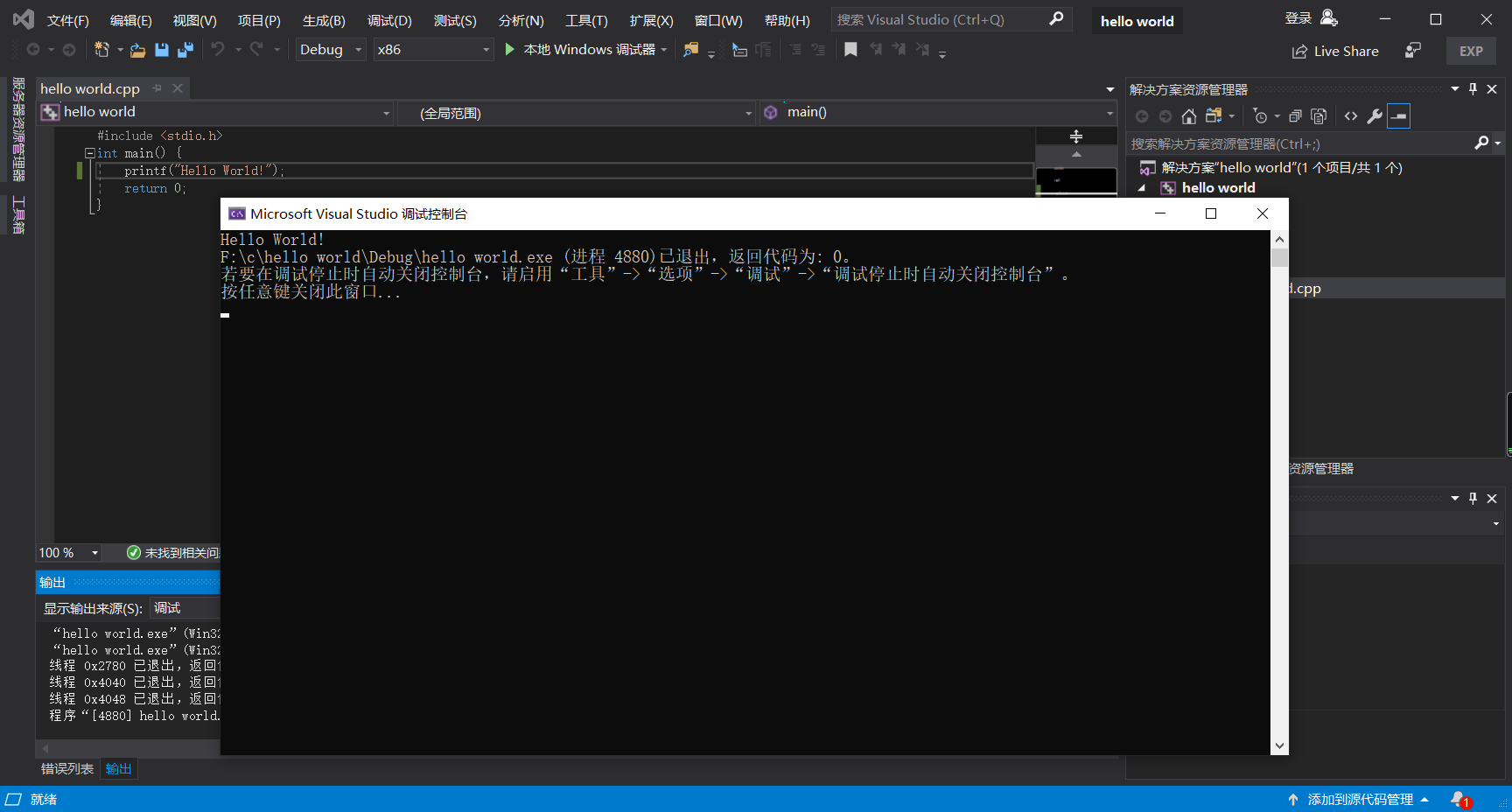Open the hello world project scope dropdown
The height and width of the screenshot is (812, 1512).
216,112
